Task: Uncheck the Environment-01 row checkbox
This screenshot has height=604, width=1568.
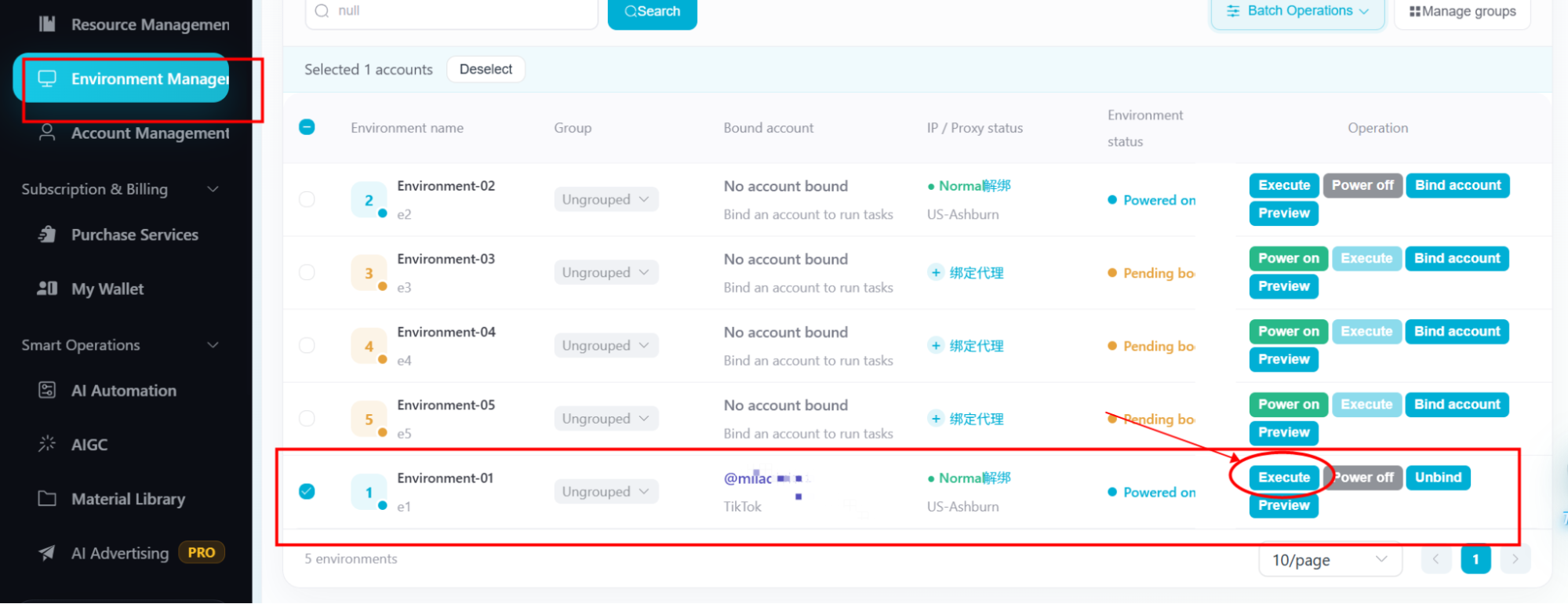Action: click(x=307, y=492)
